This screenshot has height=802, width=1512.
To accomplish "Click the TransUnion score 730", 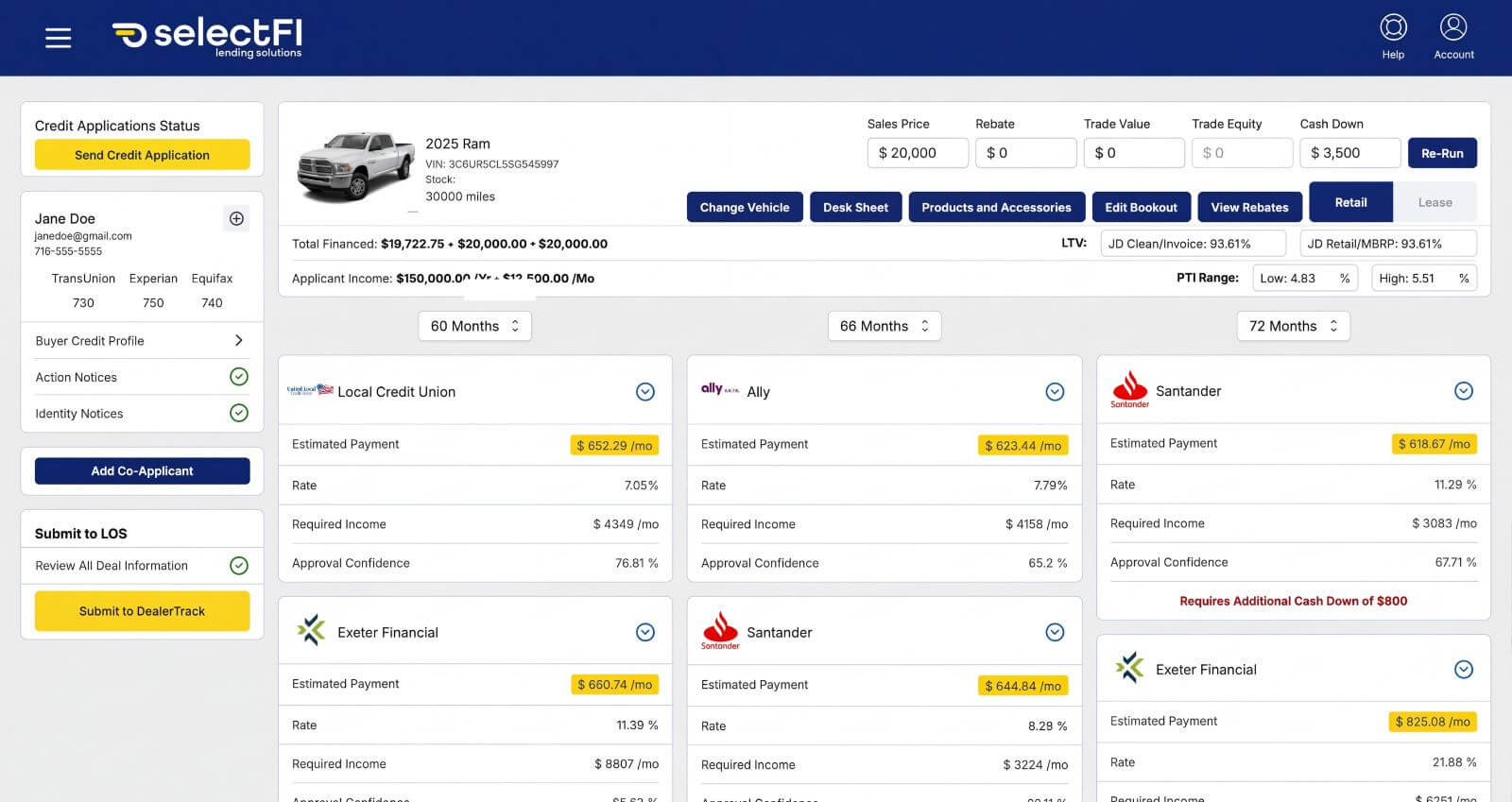I will coord(83,303).
